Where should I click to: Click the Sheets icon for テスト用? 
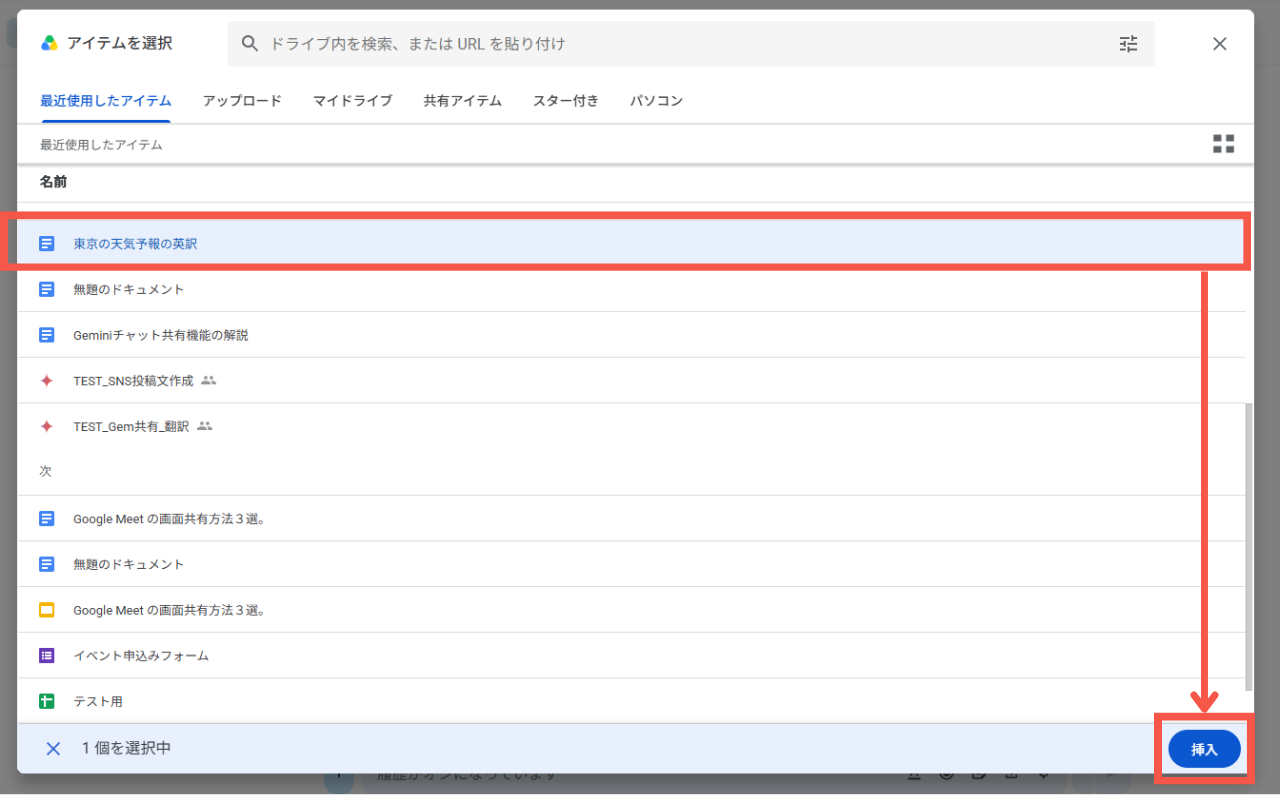46,702
